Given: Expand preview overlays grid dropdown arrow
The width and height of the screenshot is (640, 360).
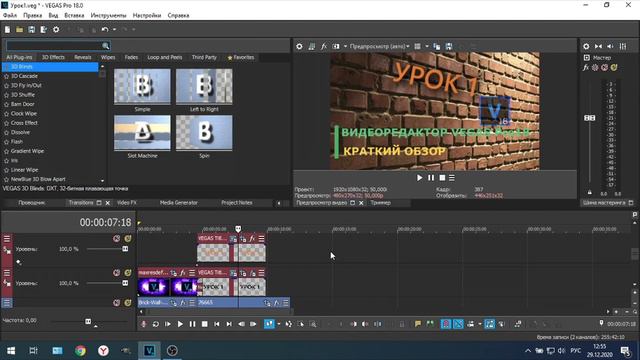Looking at the screenshot, I should 427,47.
